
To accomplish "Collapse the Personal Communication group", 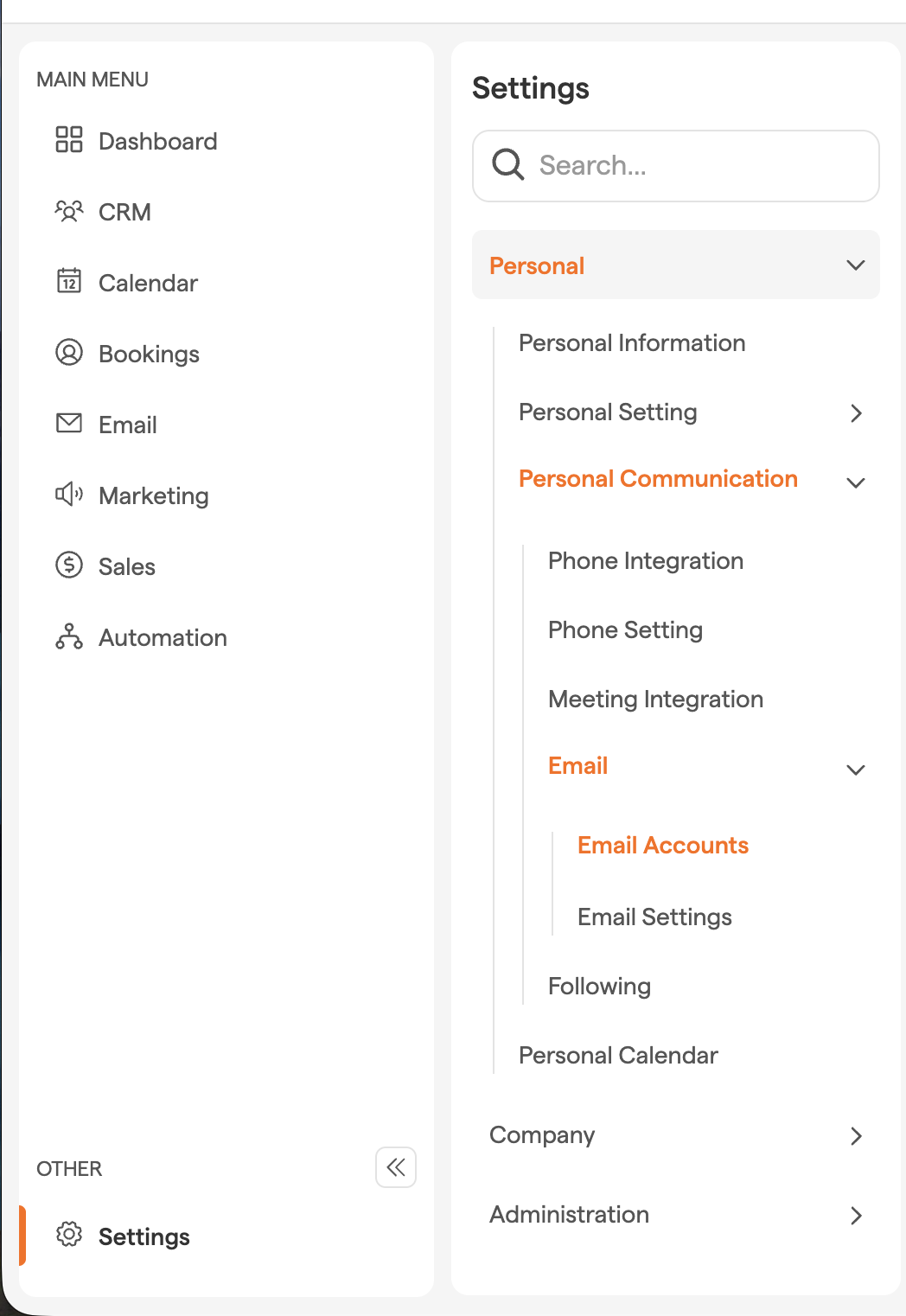I will [856, 482].
